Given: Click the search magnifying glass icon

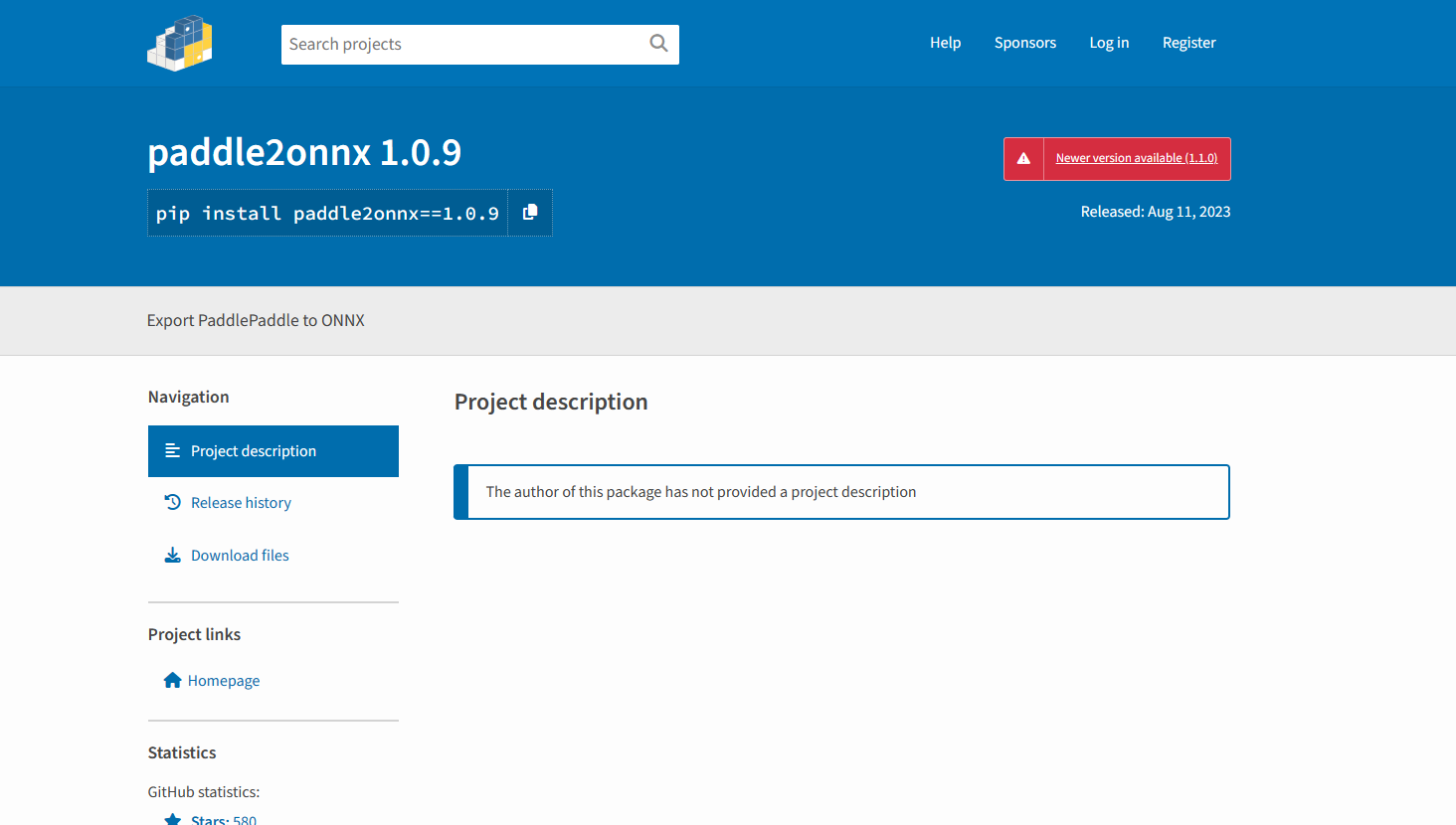Looking at the screenshot, I should pyautogui.click(x=658, y=44).
